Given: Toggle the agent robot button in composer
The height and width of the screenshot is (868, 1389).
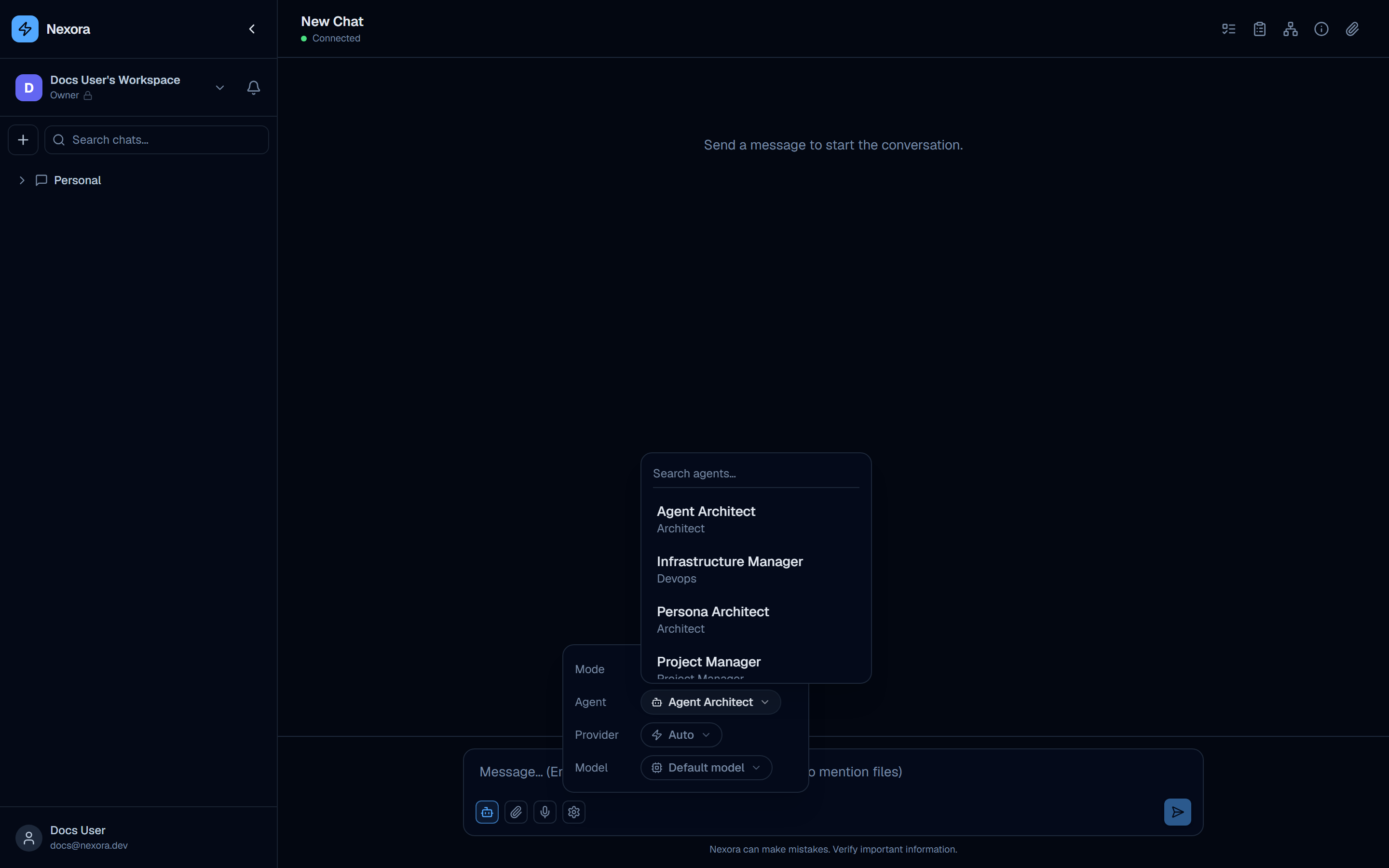Looking at the screenshot, I should coord(487,812).
